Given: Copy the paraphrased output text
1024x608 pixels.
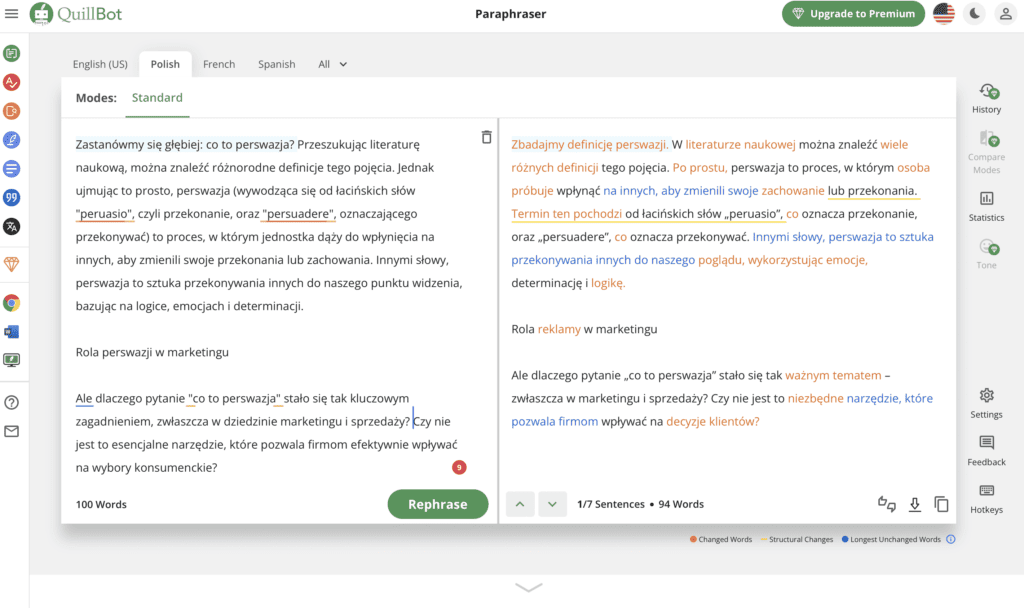Looking at the screenshot, I should 941,504.
